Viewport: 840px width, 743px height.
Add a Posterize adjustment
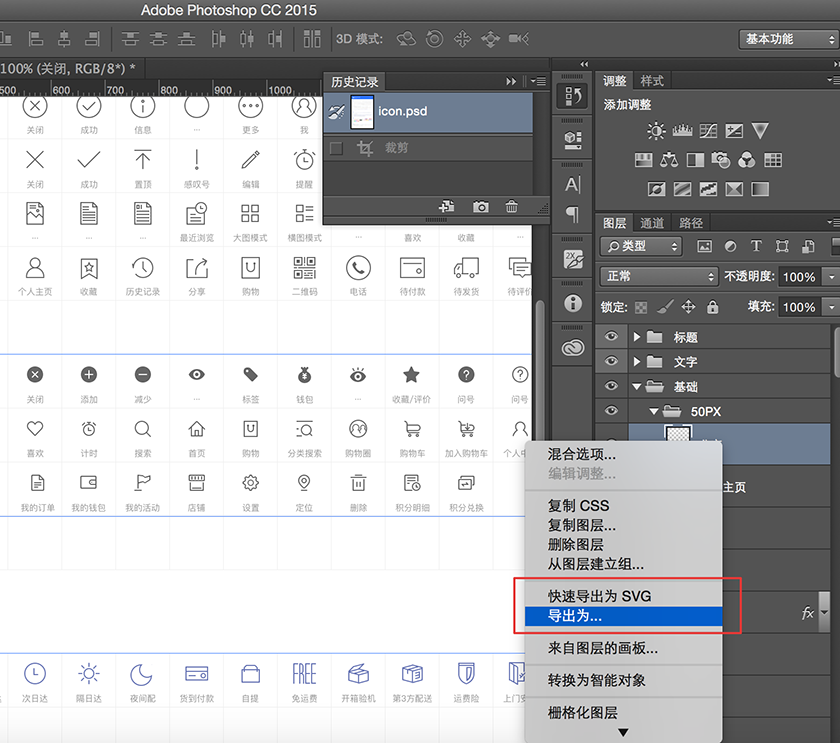[682, 189]
